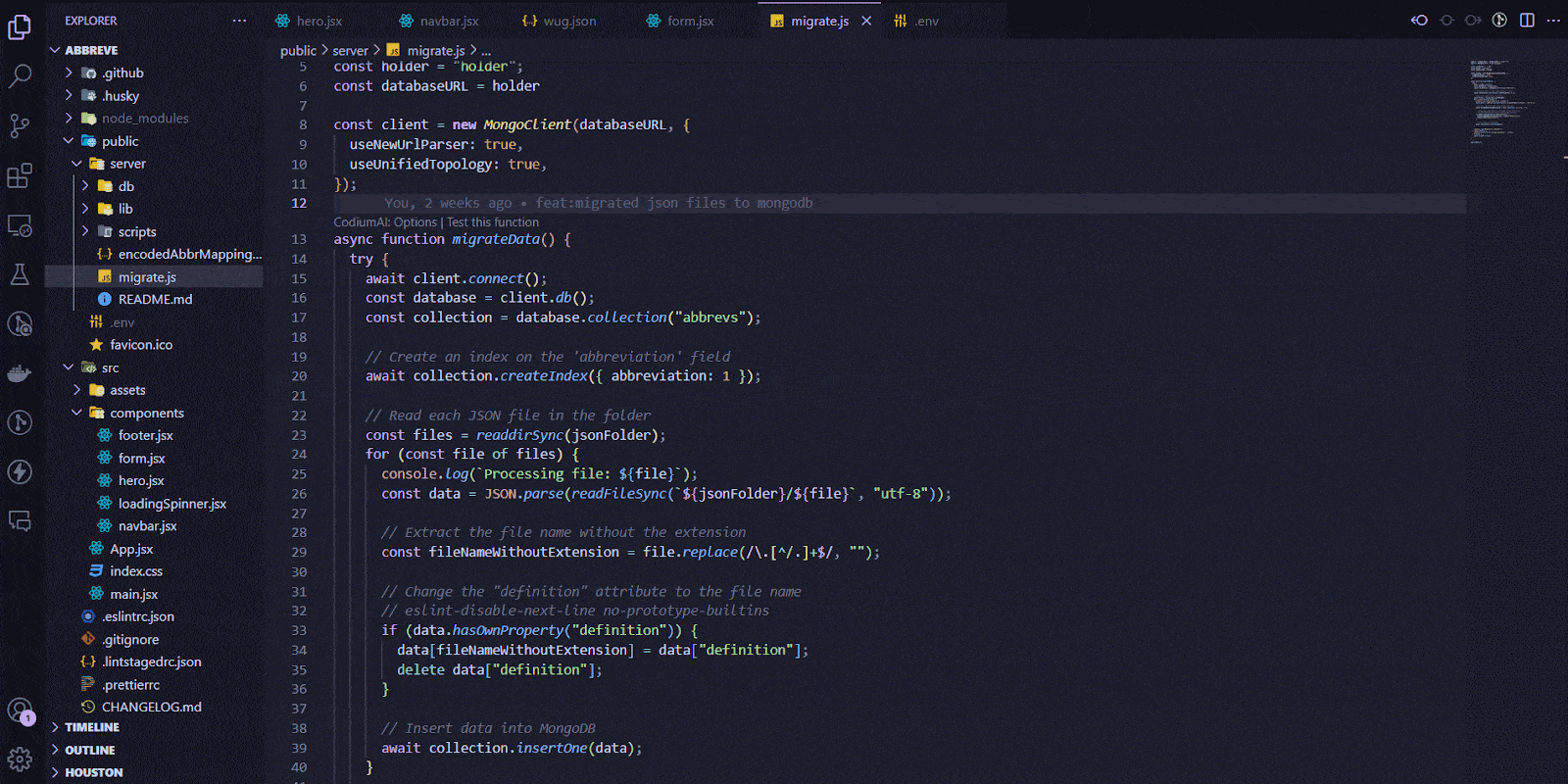The height and width of the screenshot is (784, 1568).
Task: Open the Remote Explorer icon
Action: point(20,225)
